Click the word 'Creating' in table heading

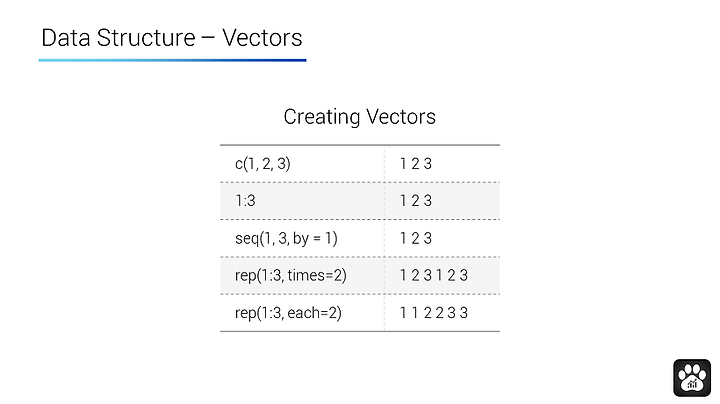tap(321, 117)
